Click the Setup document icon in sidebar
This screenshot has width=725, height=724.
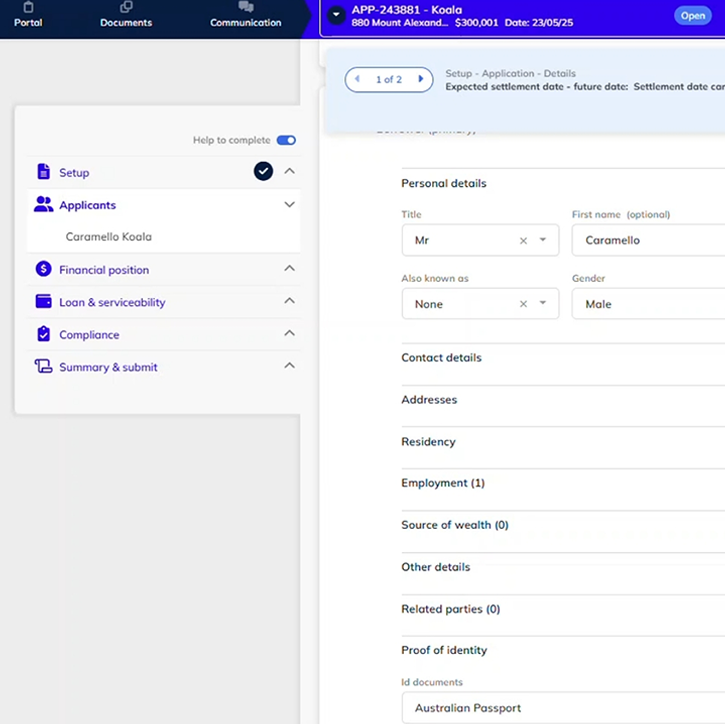(x=43, y=172)
